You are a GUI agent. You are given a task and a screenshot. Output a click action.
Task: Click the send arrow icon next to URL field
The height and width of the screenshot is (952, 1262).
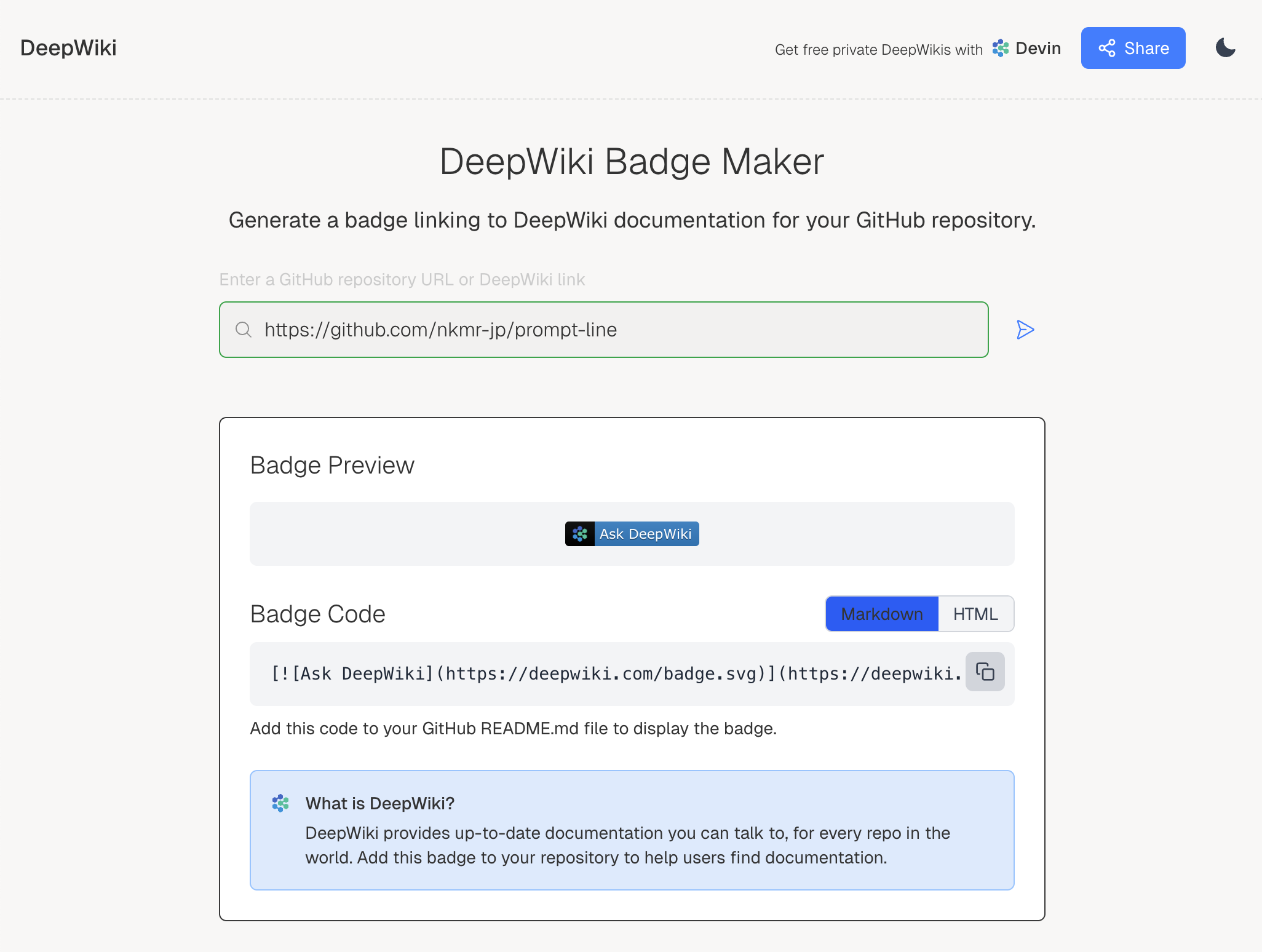[1025, 330]
